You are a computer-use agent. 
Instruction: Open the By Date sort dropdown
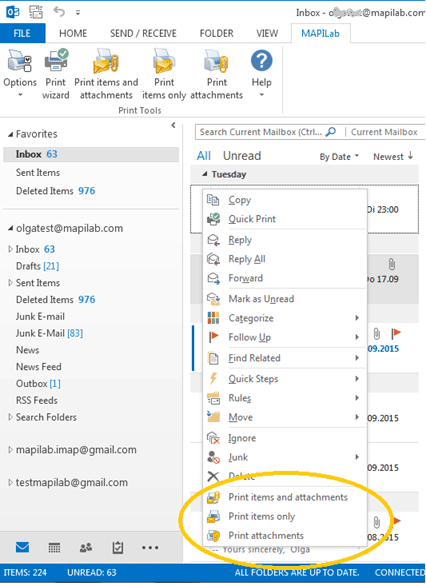pyautogui.click(x=339, y=157)
